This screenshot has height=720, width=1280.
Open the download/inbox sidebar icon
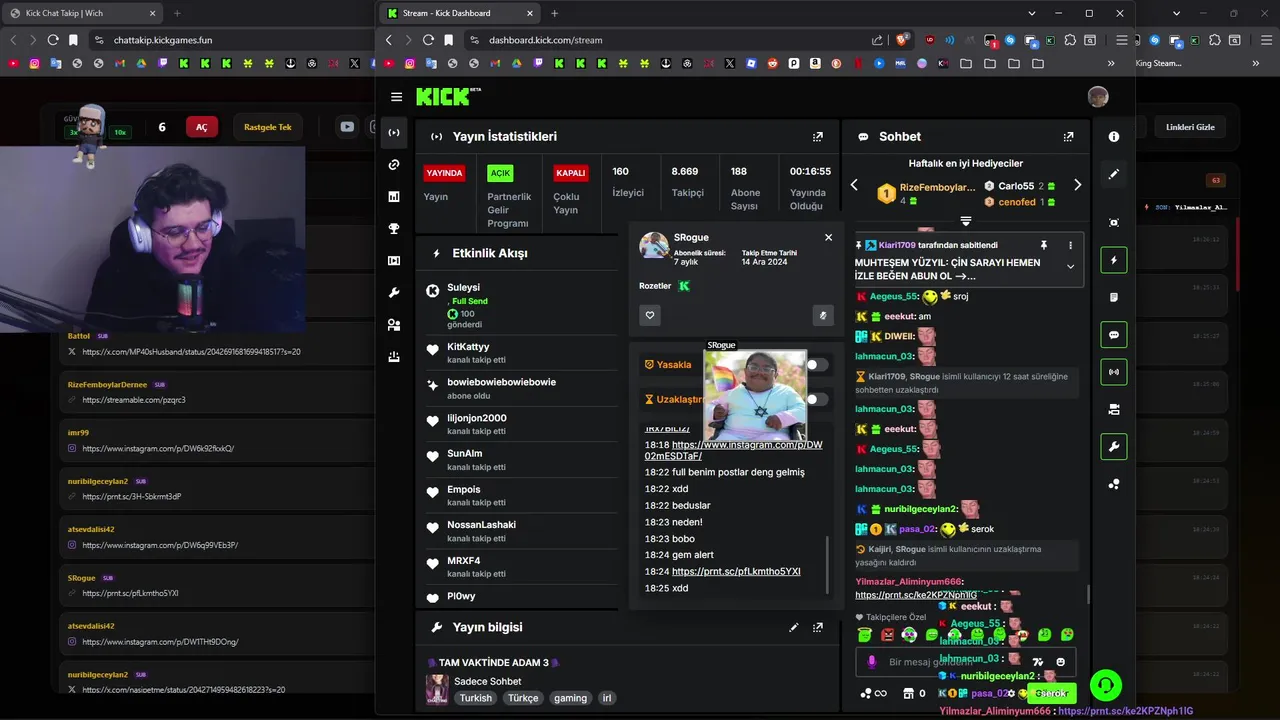click(394, 357)
